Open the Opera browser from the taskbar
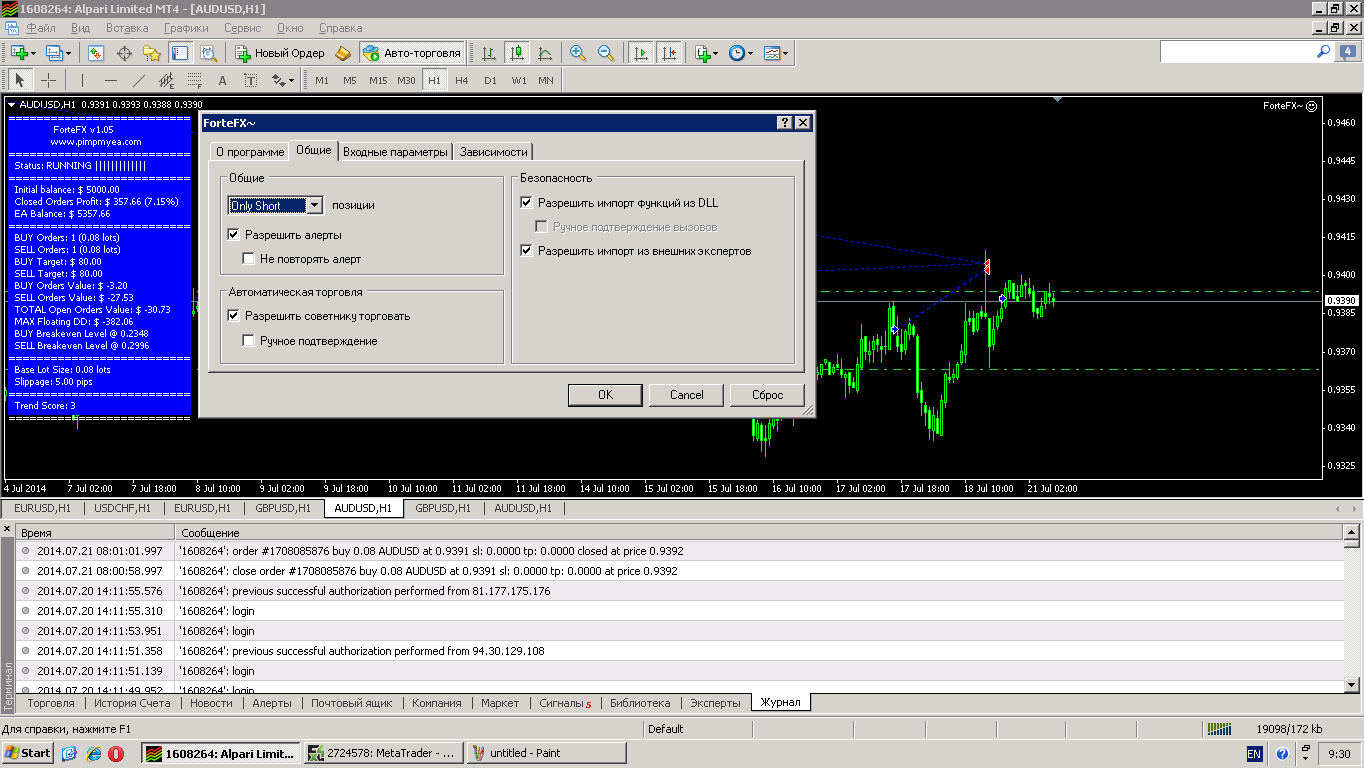Viewport: 1364px width, 768px height. pos(116,753)
